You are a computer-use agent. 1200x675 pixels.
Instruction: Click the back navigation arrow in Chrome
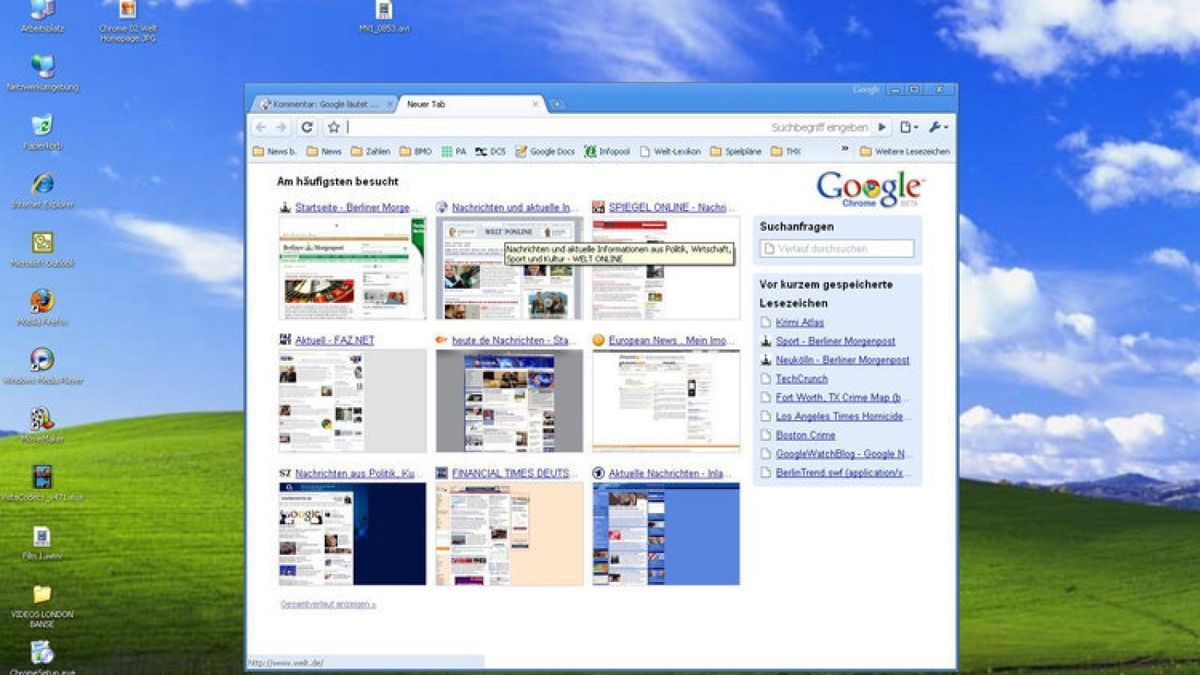[x=260, y=127]
